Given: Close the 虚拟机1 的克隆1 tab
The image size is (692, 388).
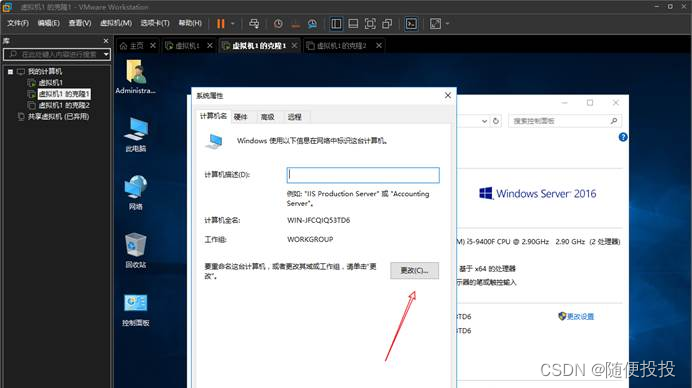Looking at the screenshot, I should [294, 45].
